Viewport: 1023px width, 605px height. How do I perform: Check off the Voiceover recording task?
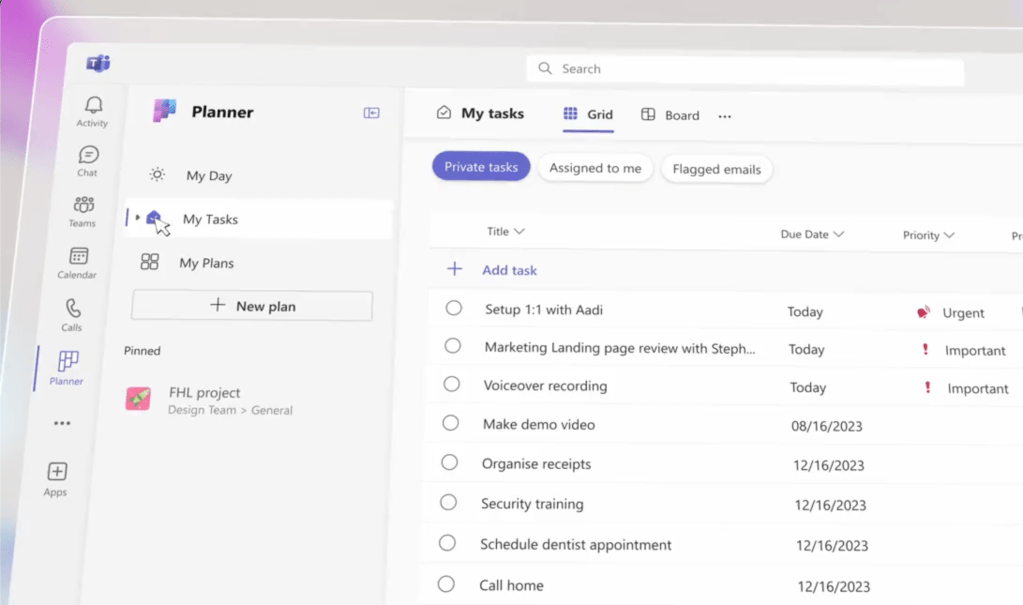(452, 384)
